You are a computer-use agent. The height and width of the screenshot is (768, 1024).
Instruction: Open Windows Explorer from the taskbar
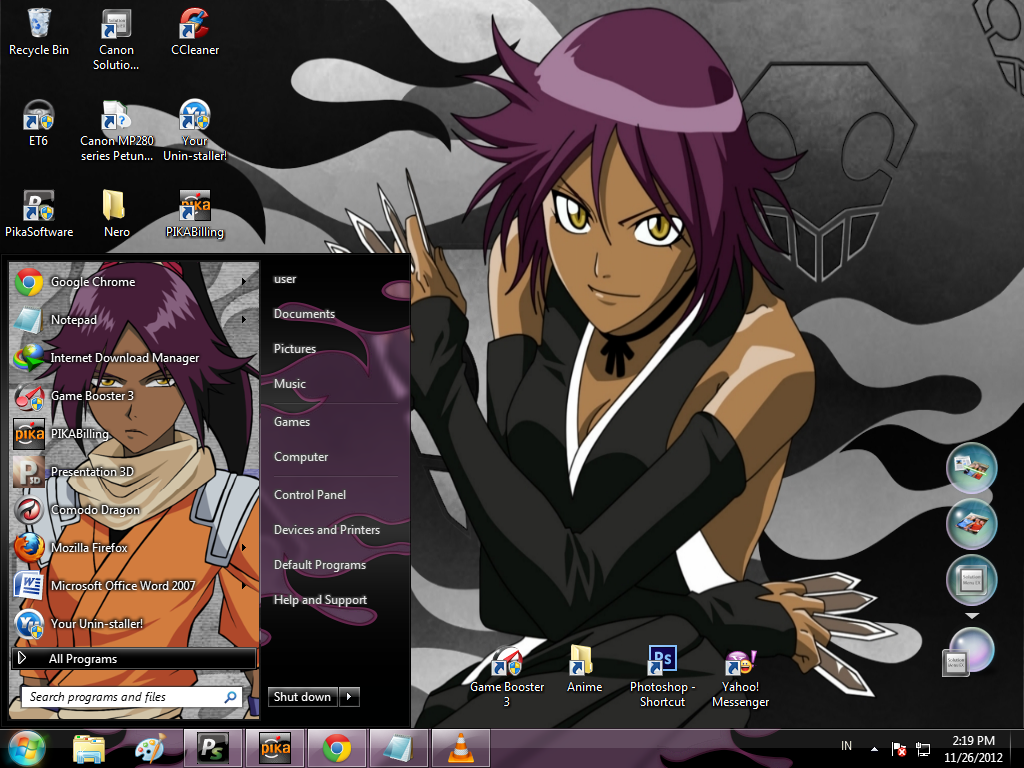coord(89,748)
